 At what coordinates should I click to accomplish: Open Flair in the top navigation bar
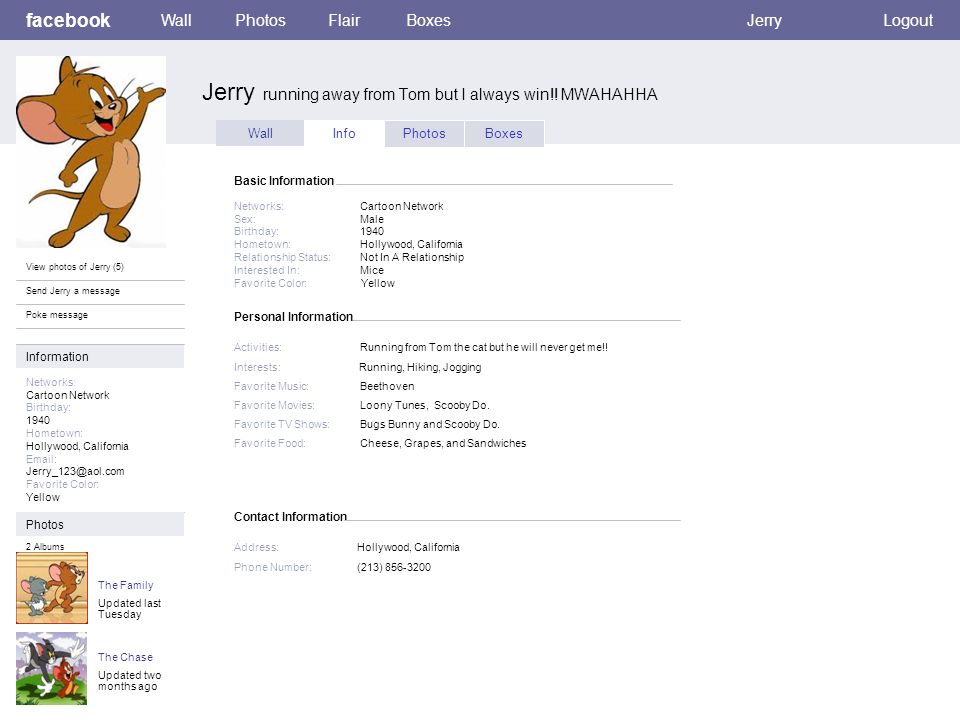(x=344, y=20)
